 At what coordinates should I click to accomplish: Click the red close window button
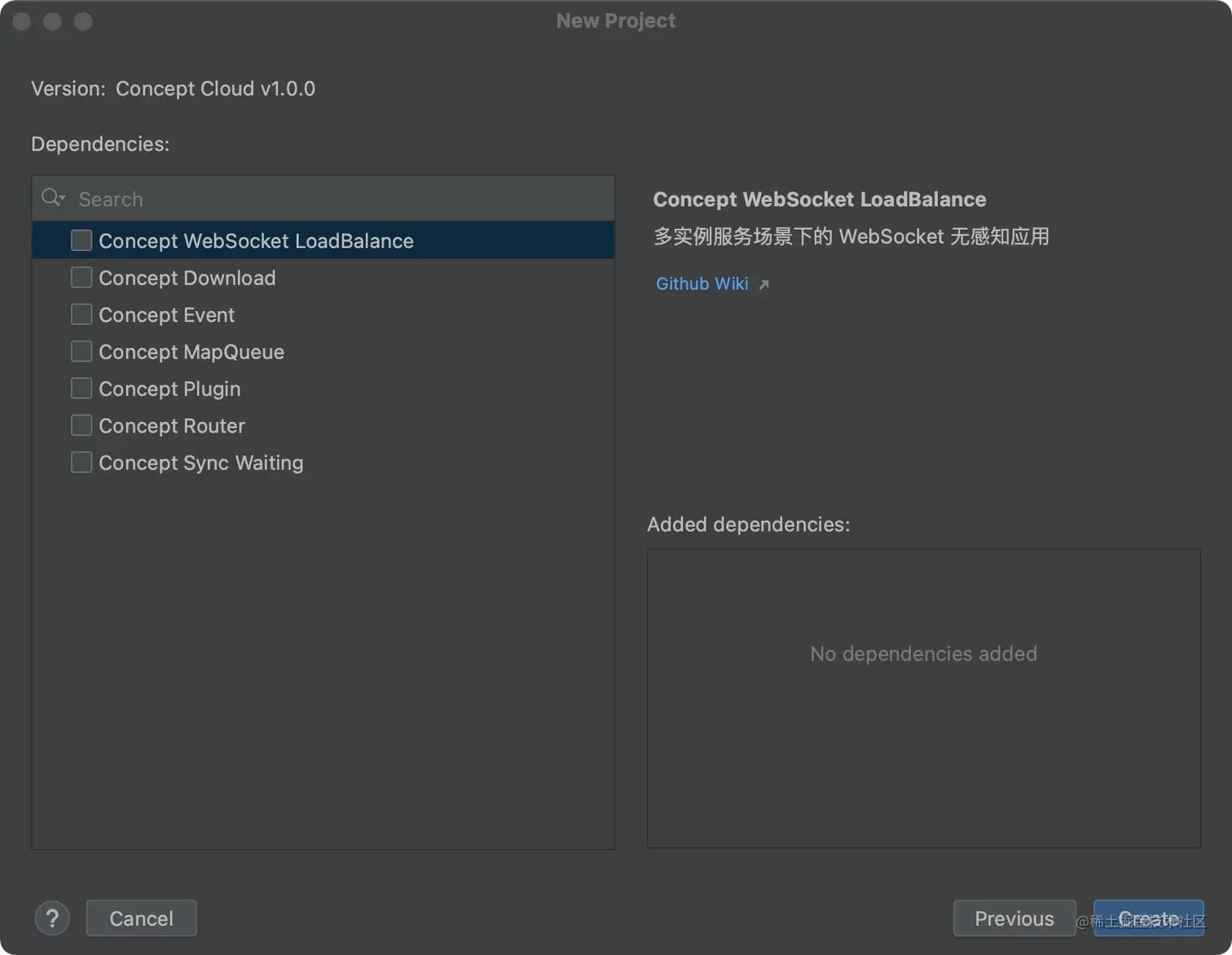(x=22, y=21)
